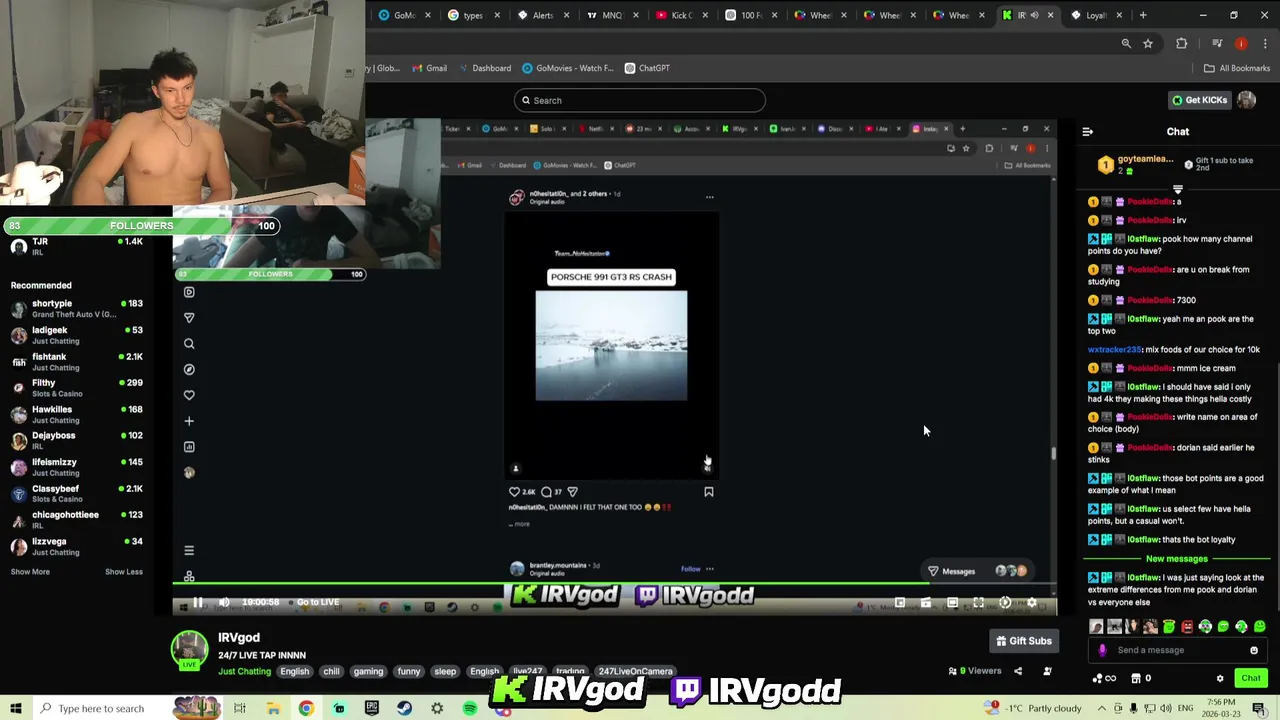This screenshot has height=720, width=1280.
Task: Click the purple microphone chat identity icon
Action: (1103, 650)
